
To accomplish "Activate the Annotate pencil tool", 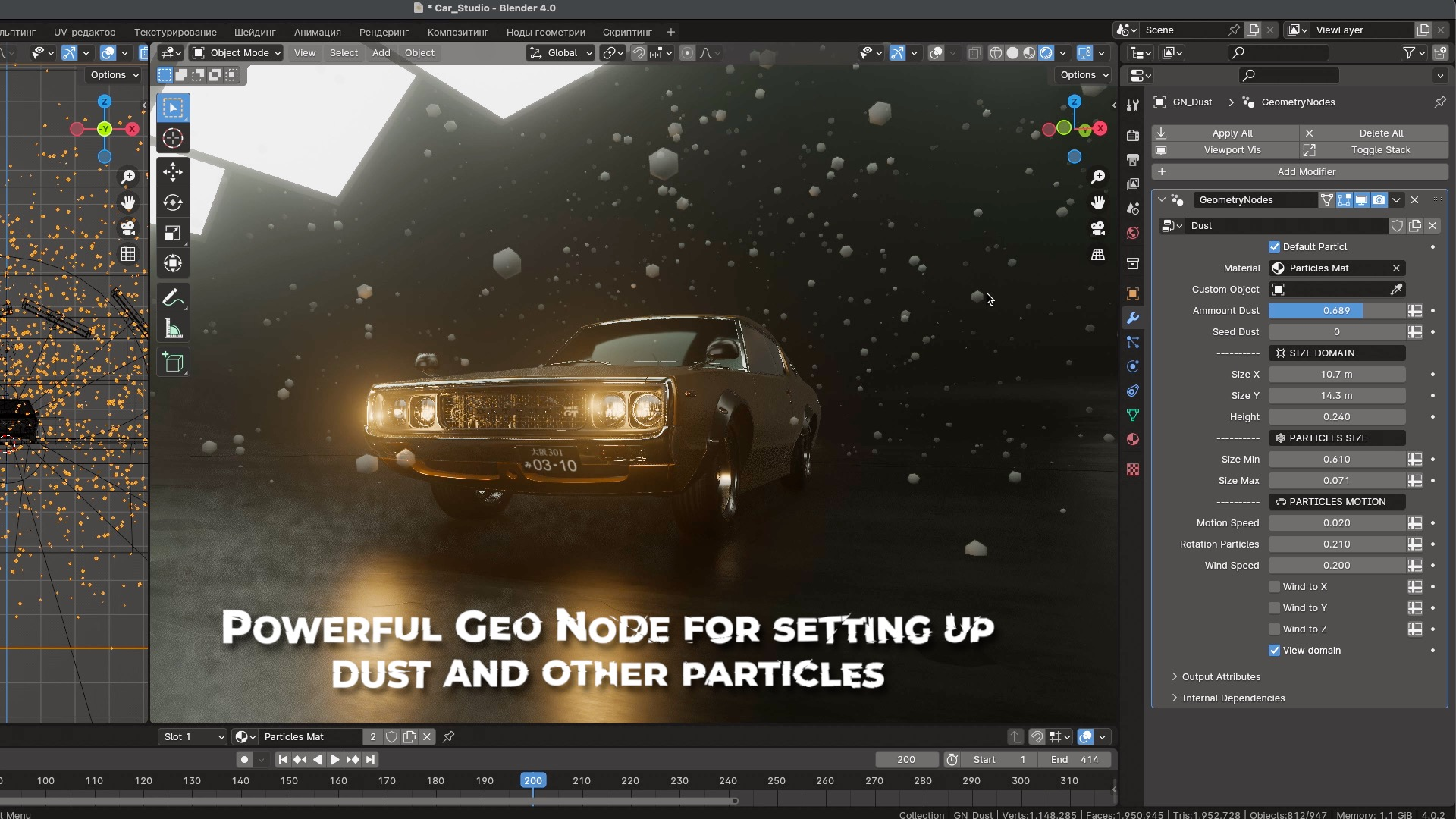I will 173,298.
